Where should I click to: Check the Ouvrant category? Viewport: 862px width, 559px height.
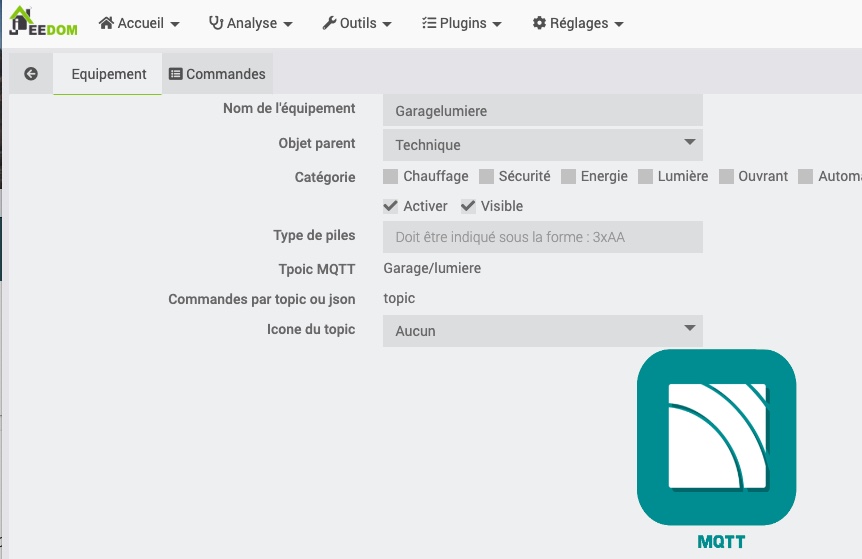click(x=726, y=176)
